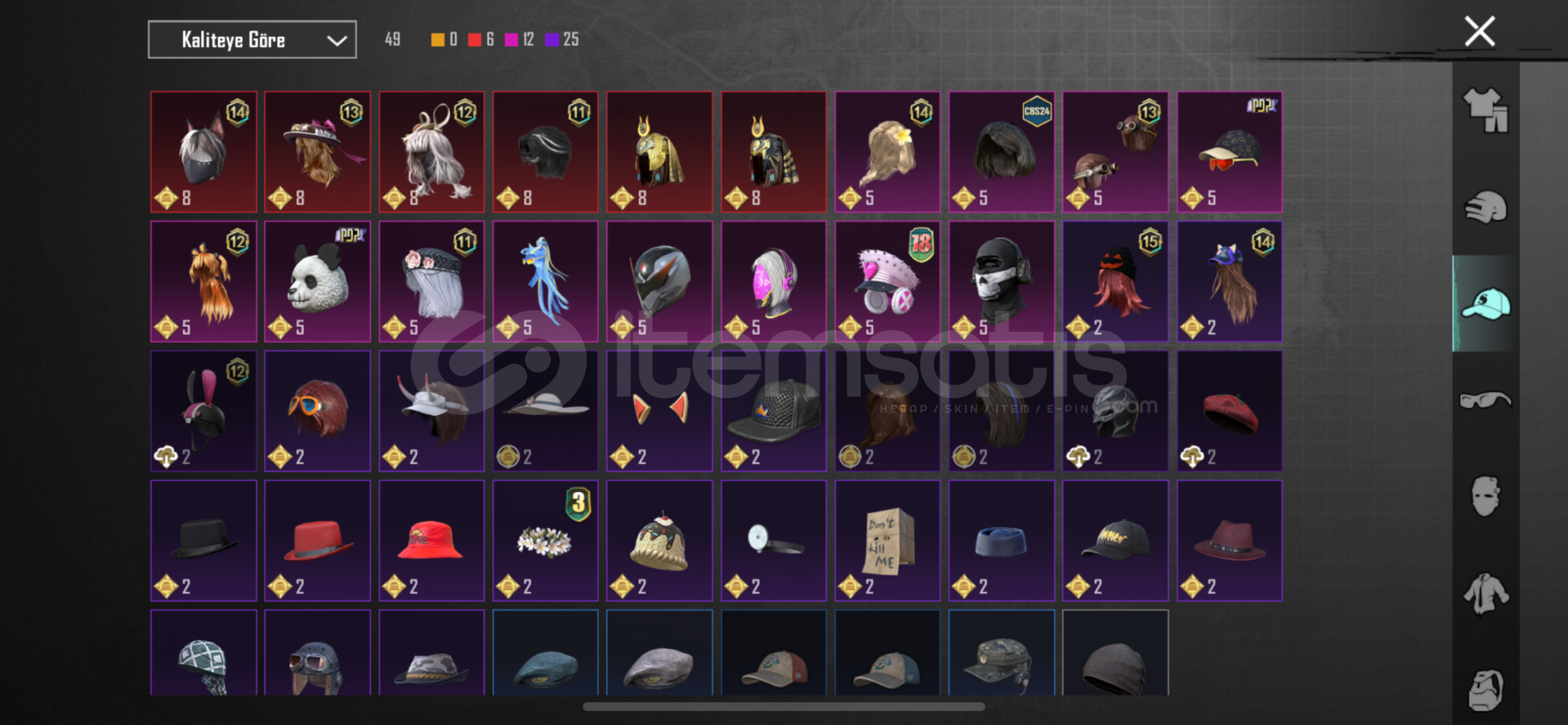Select the red rarity count swatch
This screenshot has width=1568, height=725.
pos(474,40)
